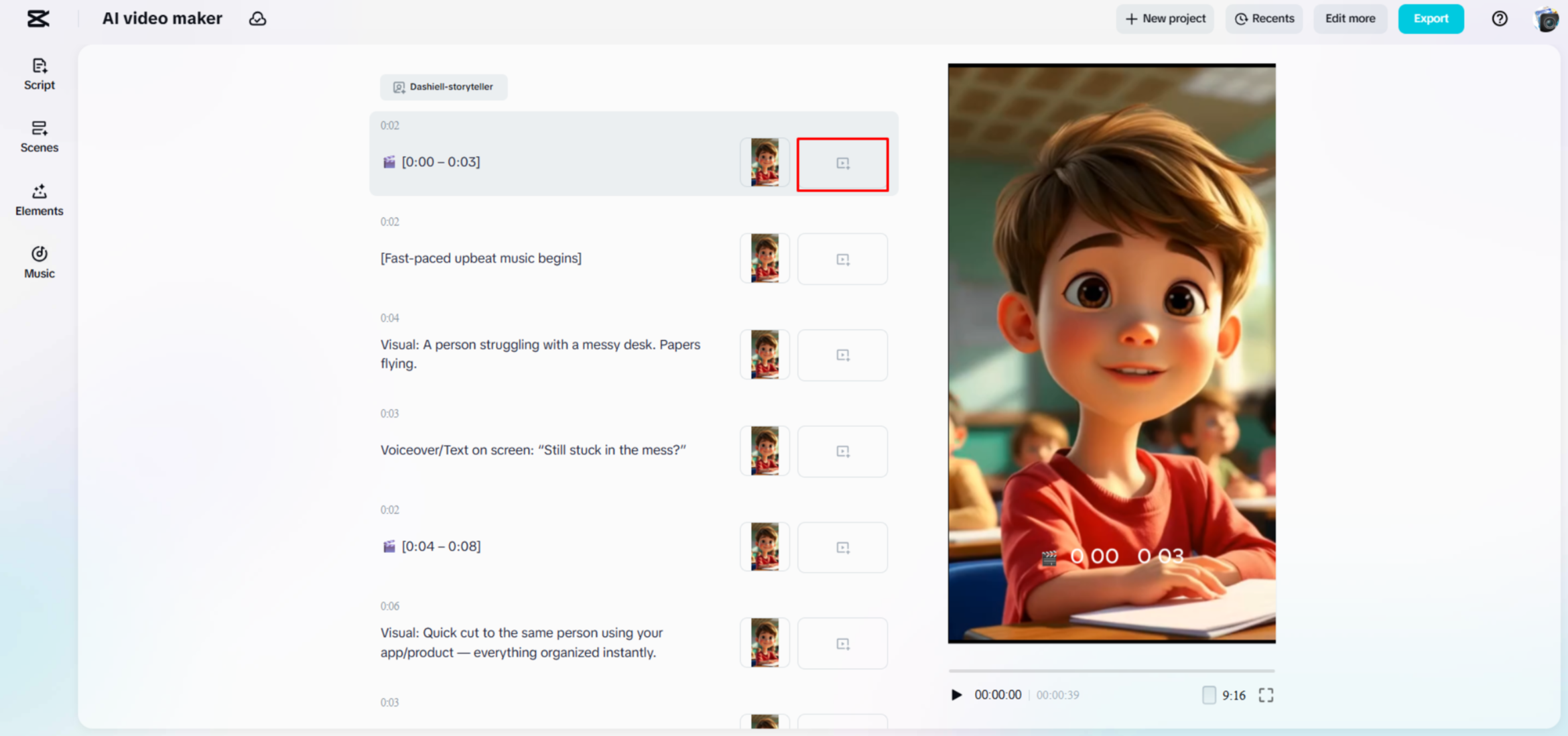Open the Recents dropdown
Viewport: 1568px width, 736px height.
[1264, 18]
